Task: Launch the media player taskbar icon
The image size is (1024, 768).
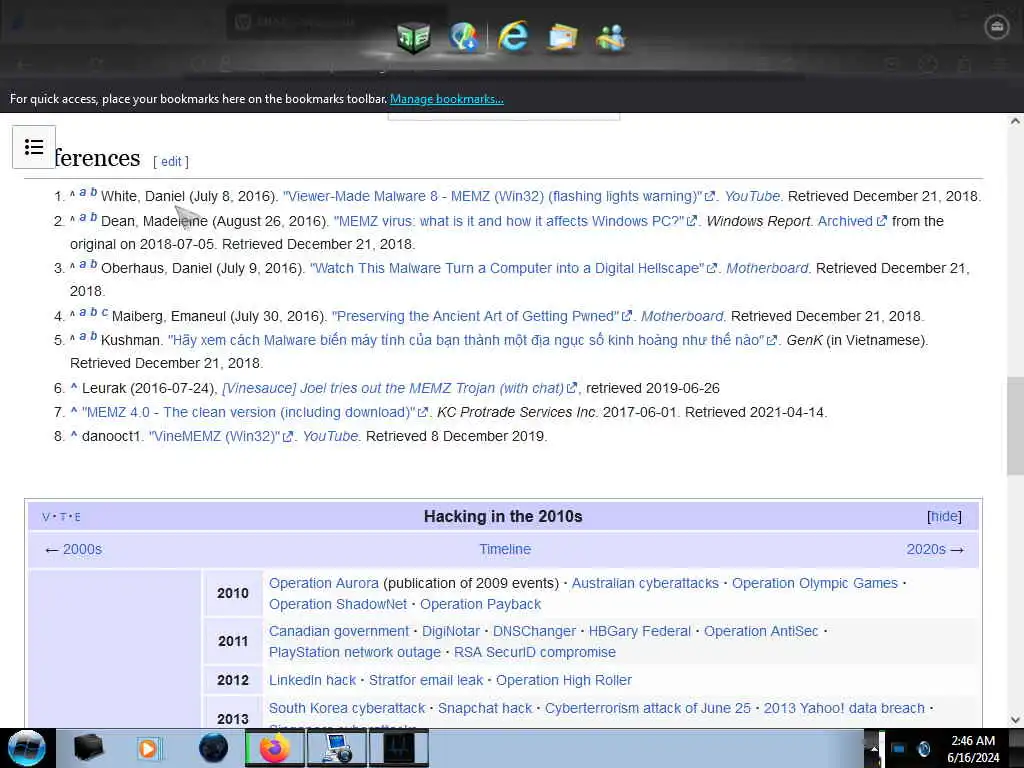Action: pyautogui.click(x=148, y=748)
